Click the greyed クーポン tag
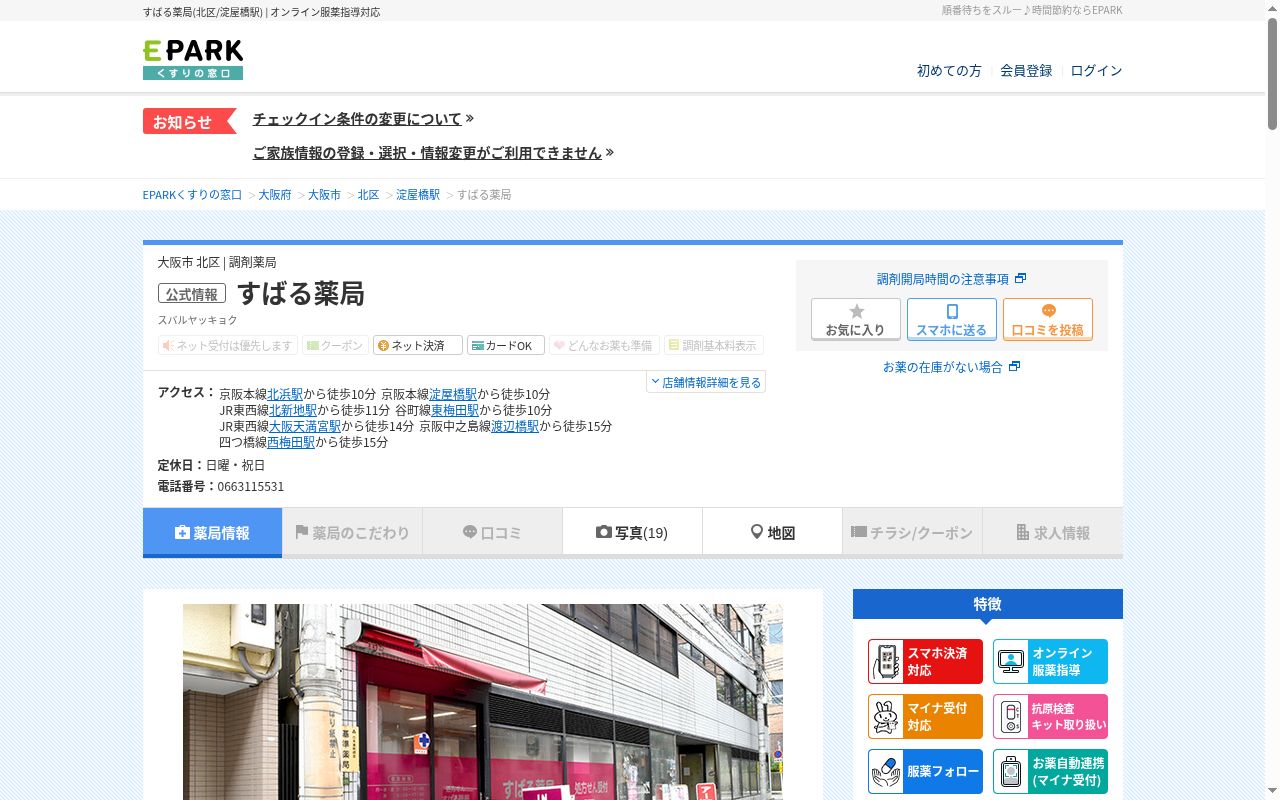Image resolution: width=1280 pixels, height=800 pixels. pos(335,345)
